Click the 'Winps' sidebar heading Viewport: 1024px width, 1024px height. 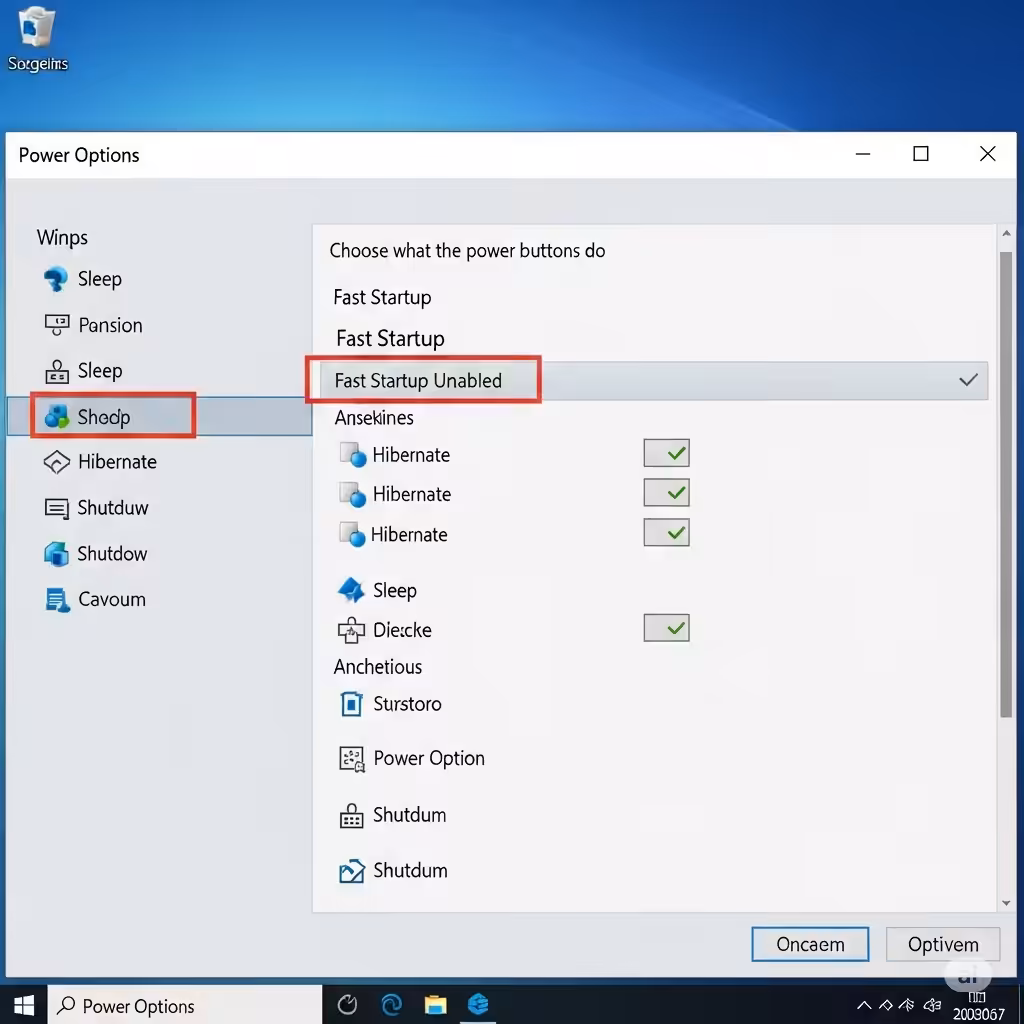click(x=62, y=238)
